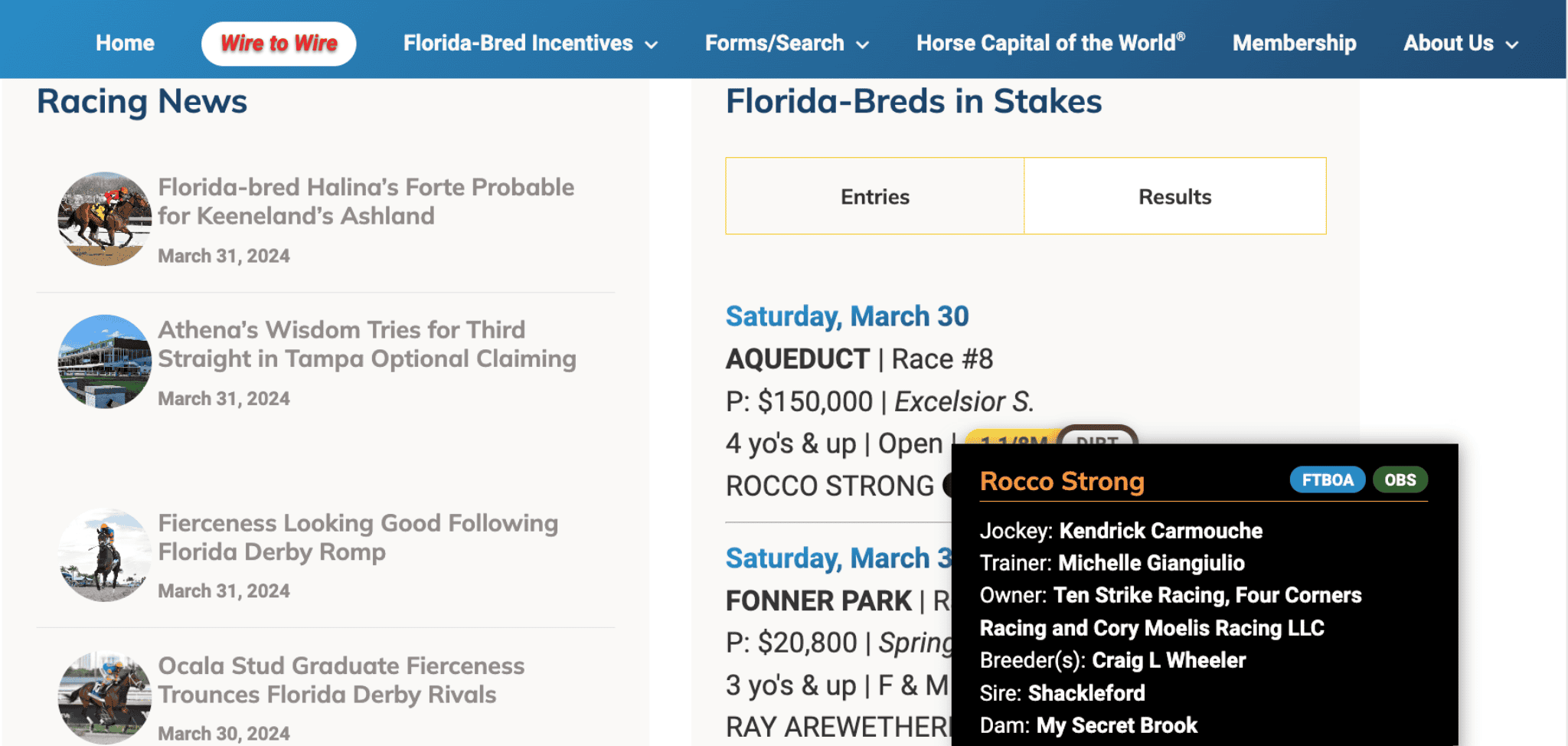
Task: Click the DIRT surface badge
Action: tap(1098, 437)
